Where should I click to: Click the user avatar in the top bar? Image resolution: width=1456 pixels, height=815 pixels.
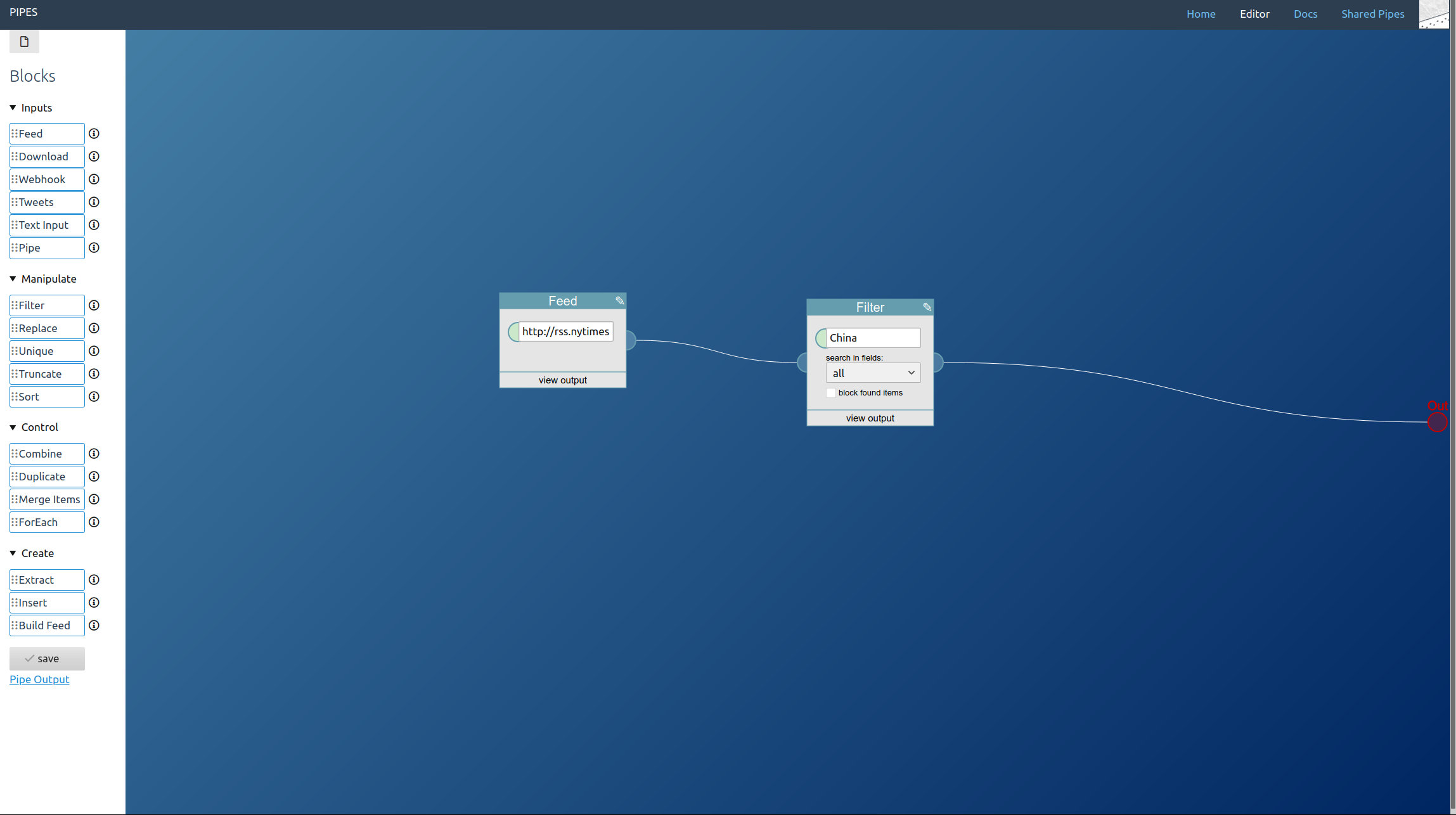tap(1433, 14)
